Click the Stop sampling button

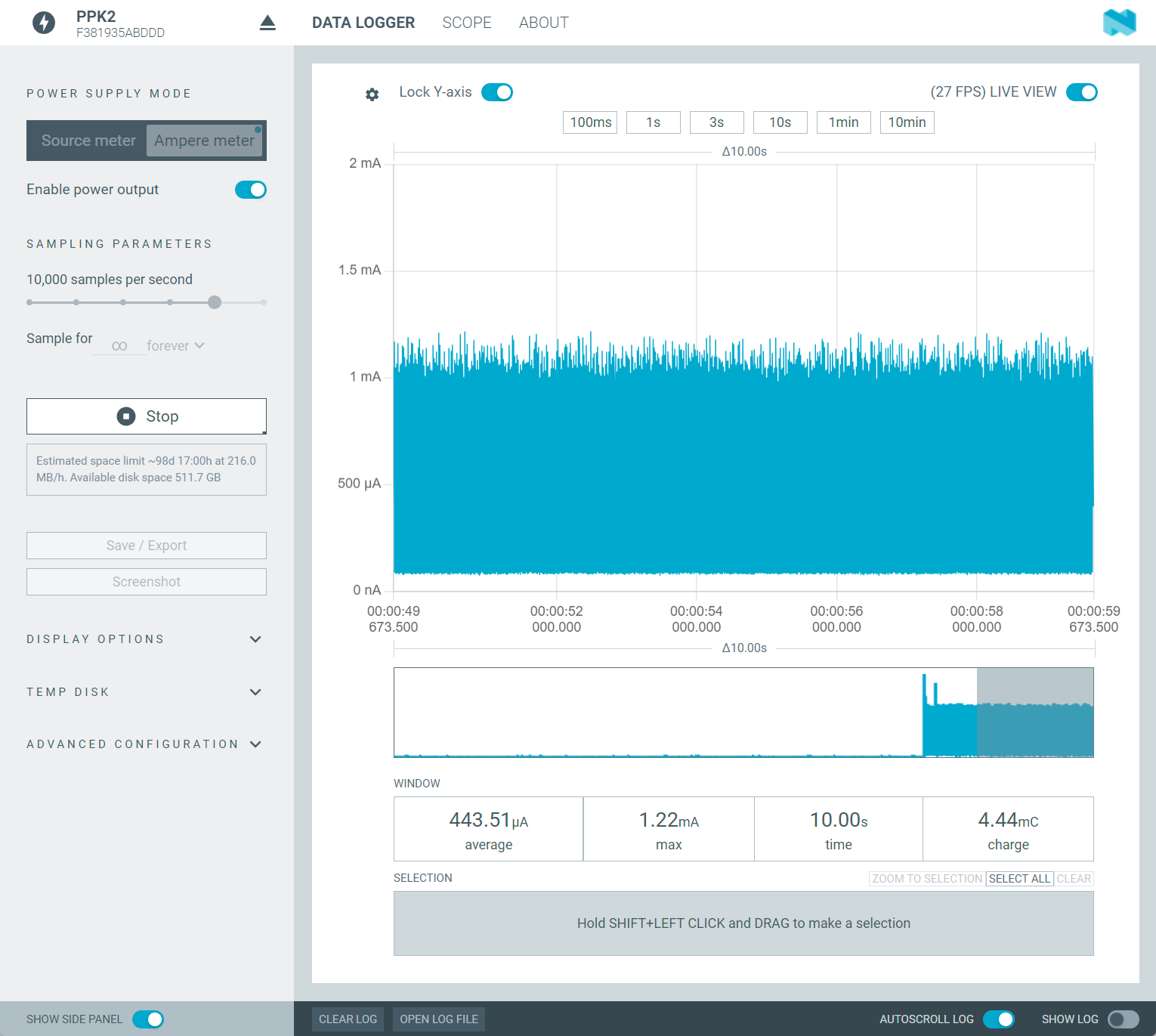click(147, 416)
